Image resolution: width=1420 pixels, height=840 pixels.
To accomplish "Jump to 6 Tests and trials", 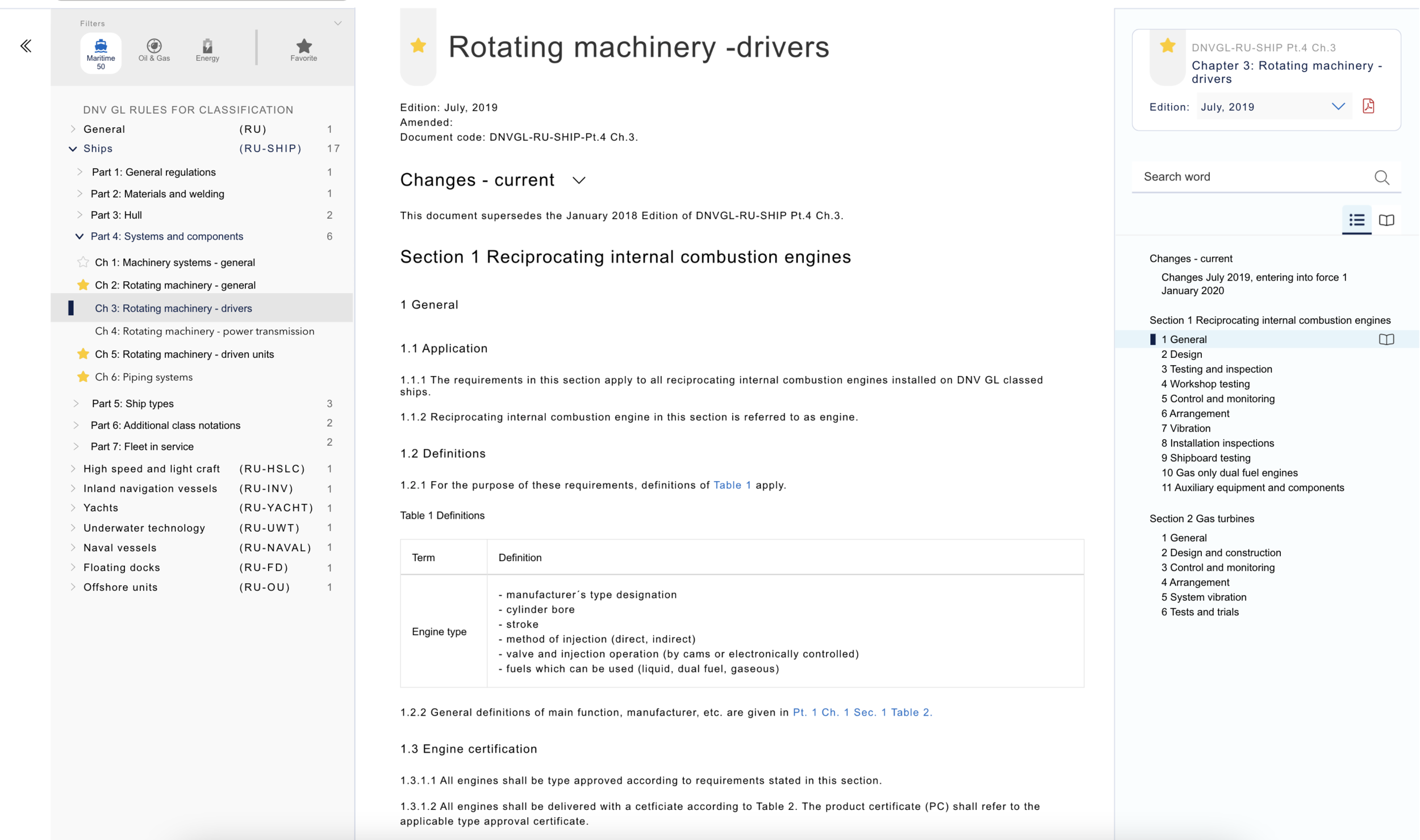I will point(1200,612).
